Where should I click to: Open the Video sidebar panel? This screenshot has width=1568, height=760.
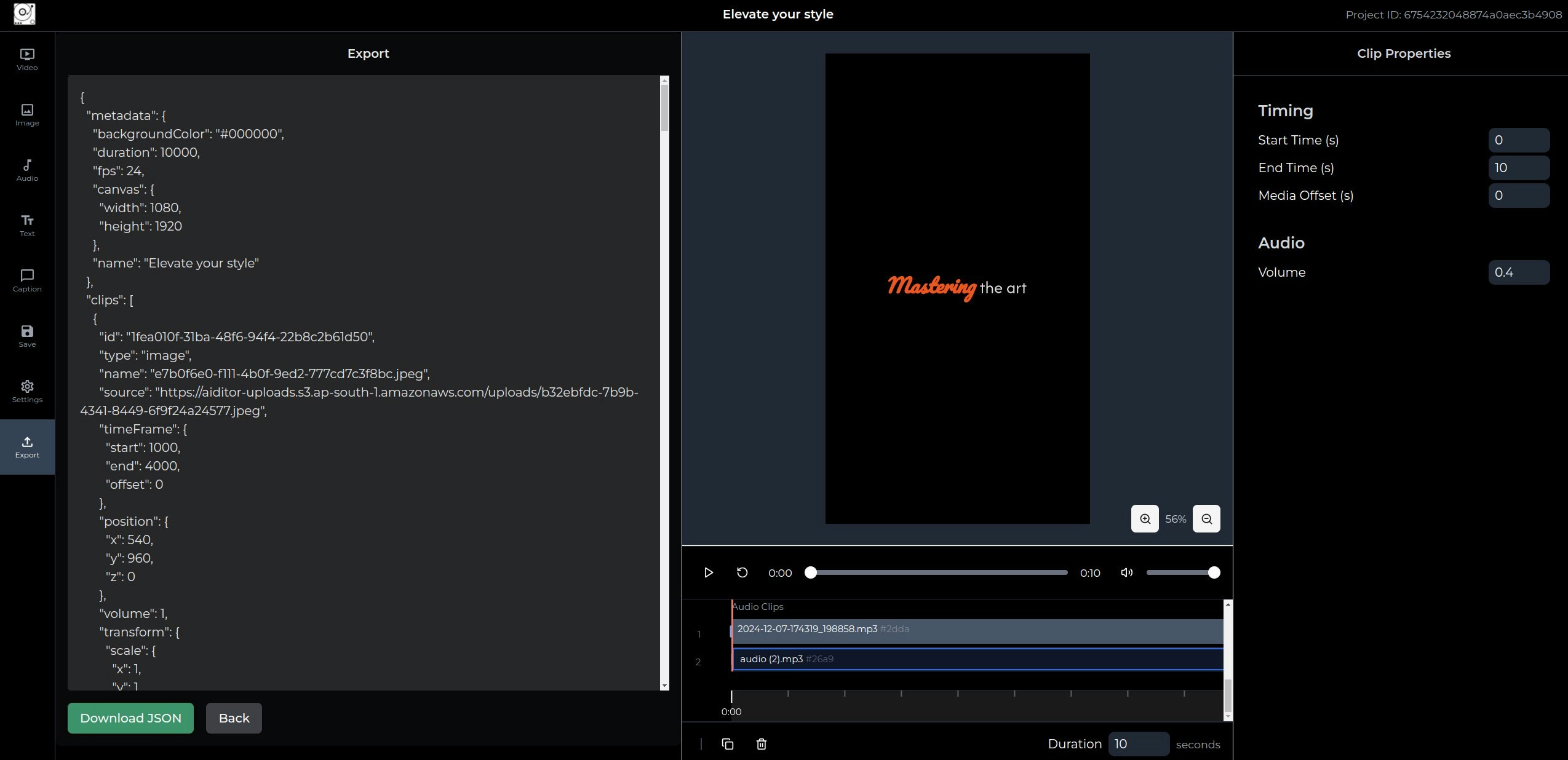[27, 60]
